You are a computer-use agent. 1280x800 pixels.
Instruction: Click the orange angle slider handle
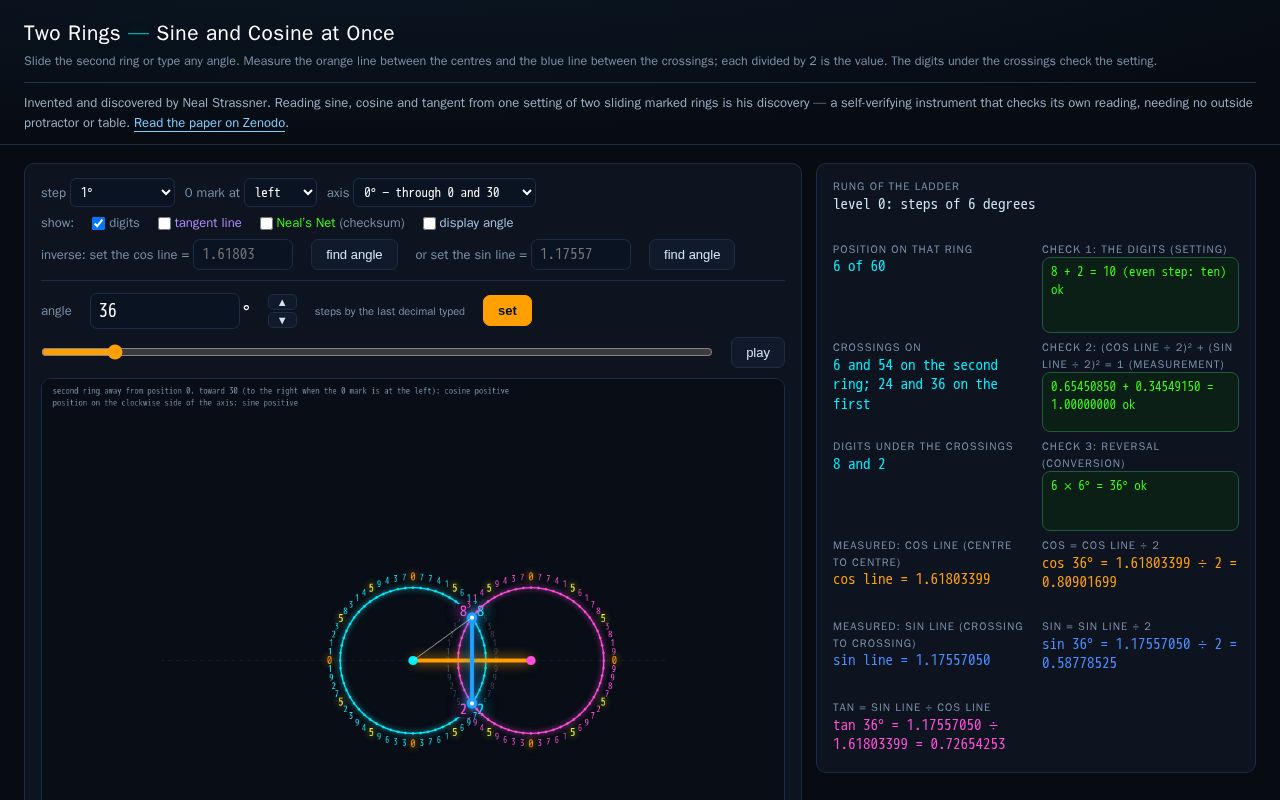coord(115,352)
